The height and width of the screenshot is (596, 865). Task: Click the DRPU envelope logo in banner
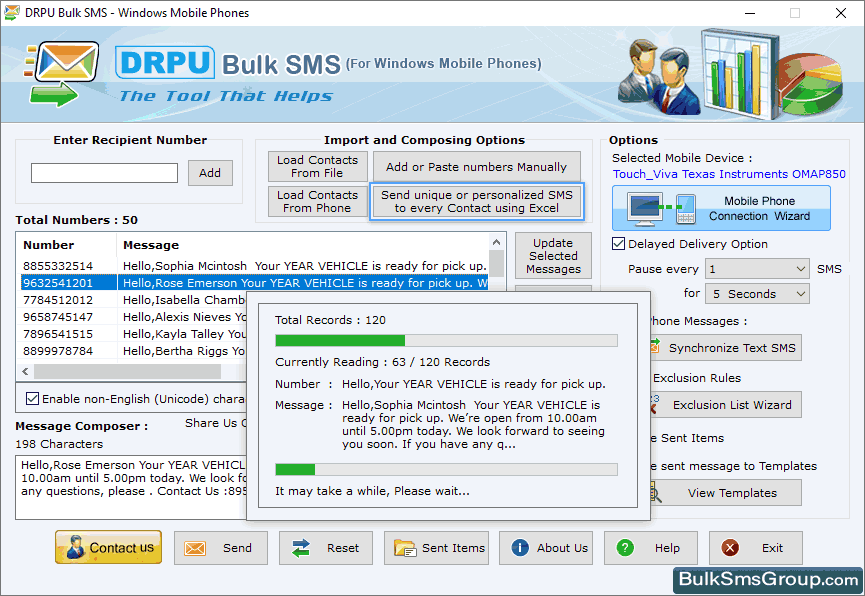[63, 73]
